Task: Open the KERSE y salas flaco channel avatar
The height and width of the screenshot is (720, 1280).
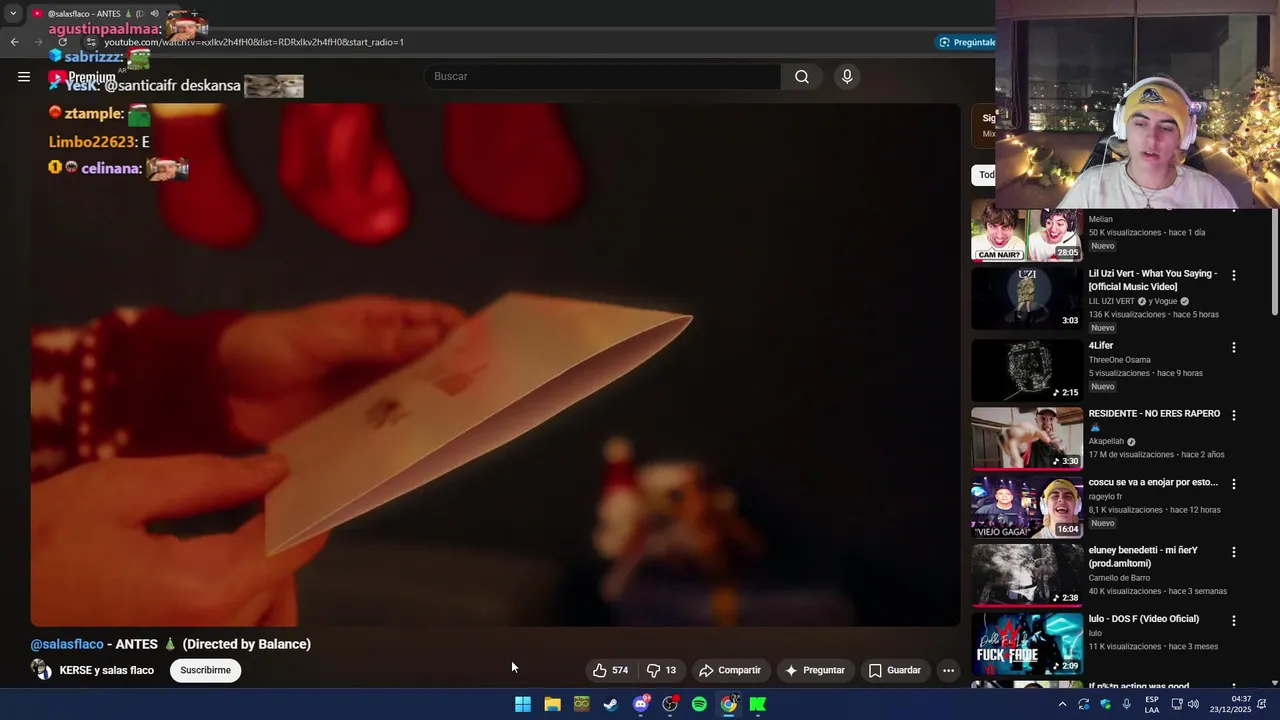Action: (41, 670)
